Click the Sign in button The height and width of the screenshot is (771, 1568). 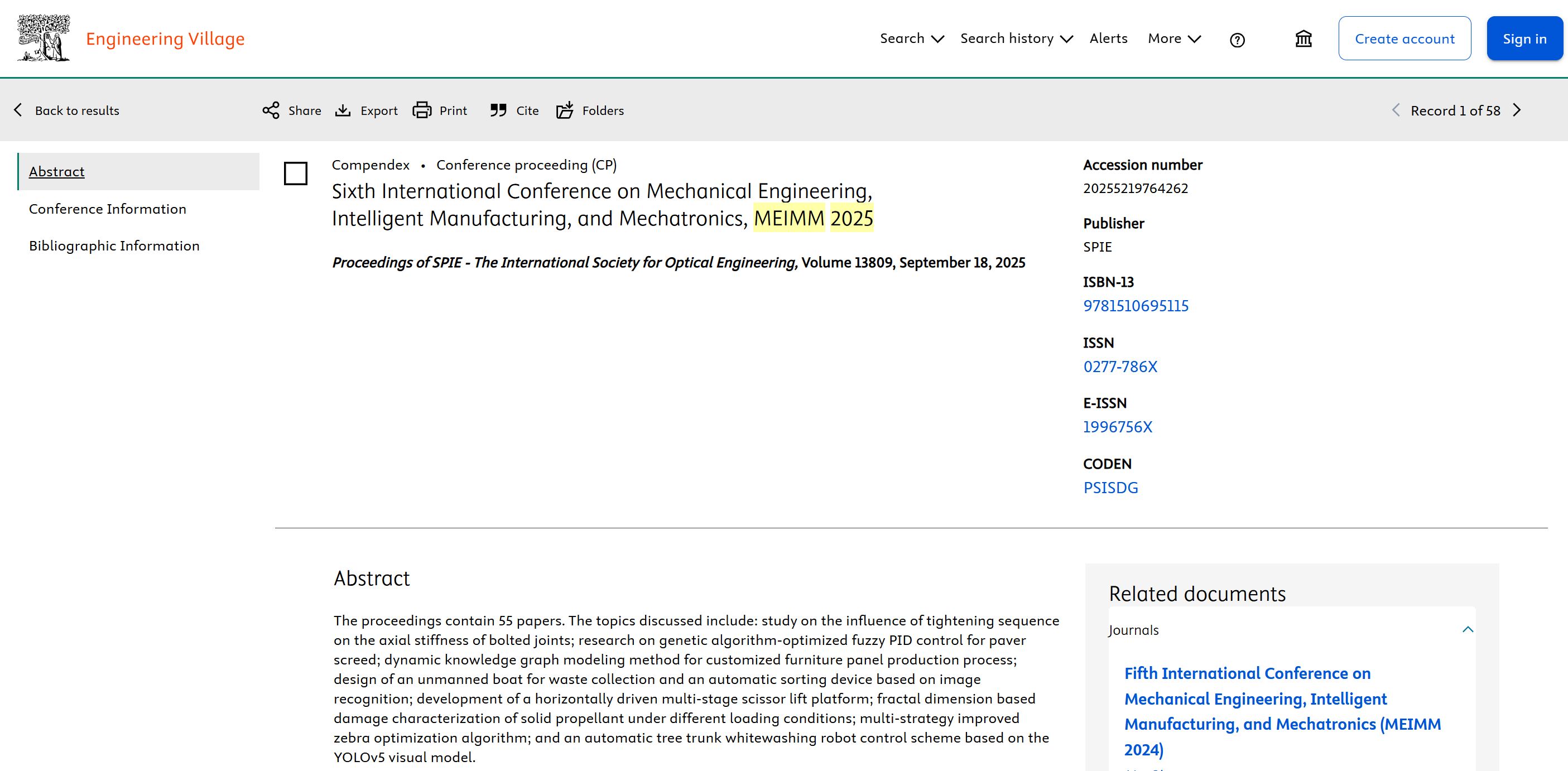1524,38
